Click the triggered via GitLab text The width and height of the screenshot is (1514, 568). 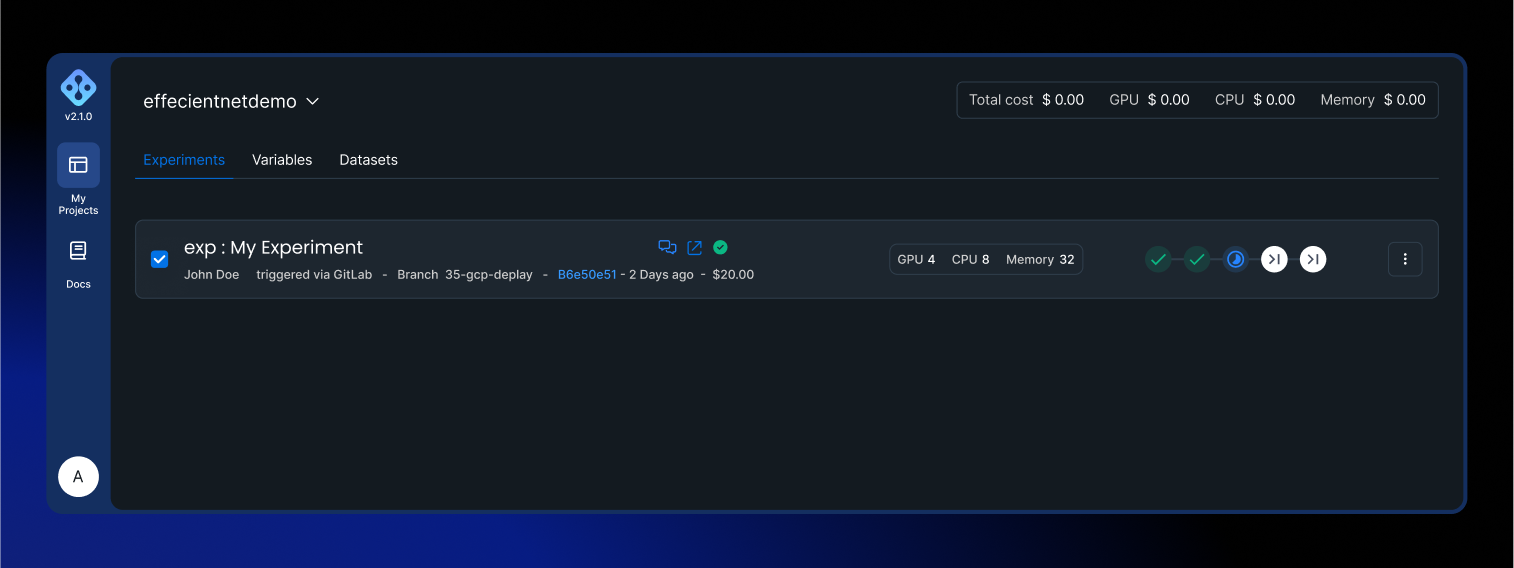(314, 274)
